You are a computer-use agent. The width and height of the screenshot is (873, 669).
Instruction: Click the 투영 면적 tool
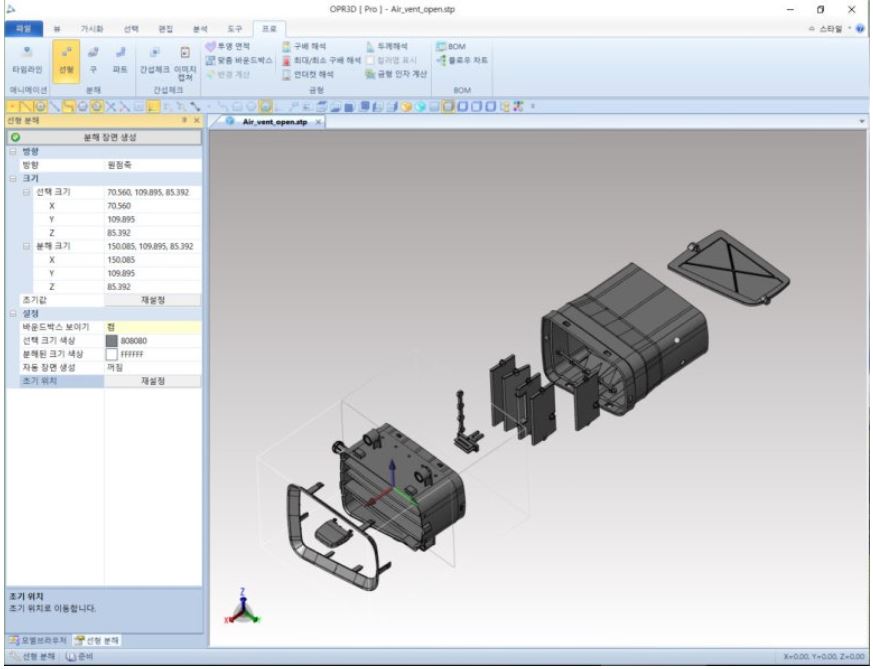click(229, 45)
